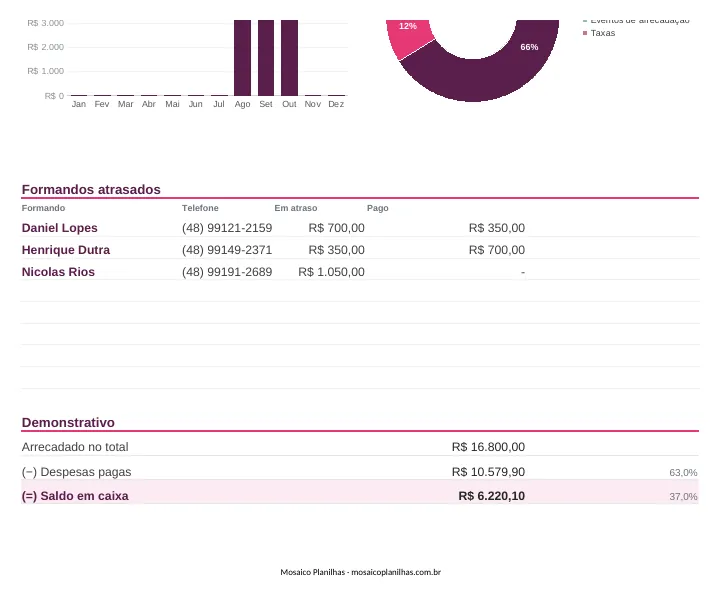The height and width of the screenshot is (597, 719).
Task: Click the Demonstrativo section heading
Action: pos(68,422)
